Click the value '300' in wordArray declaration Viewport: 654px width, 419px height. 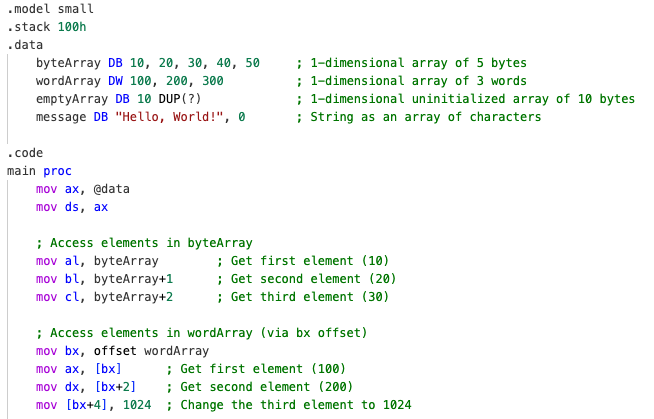[213, 81]
